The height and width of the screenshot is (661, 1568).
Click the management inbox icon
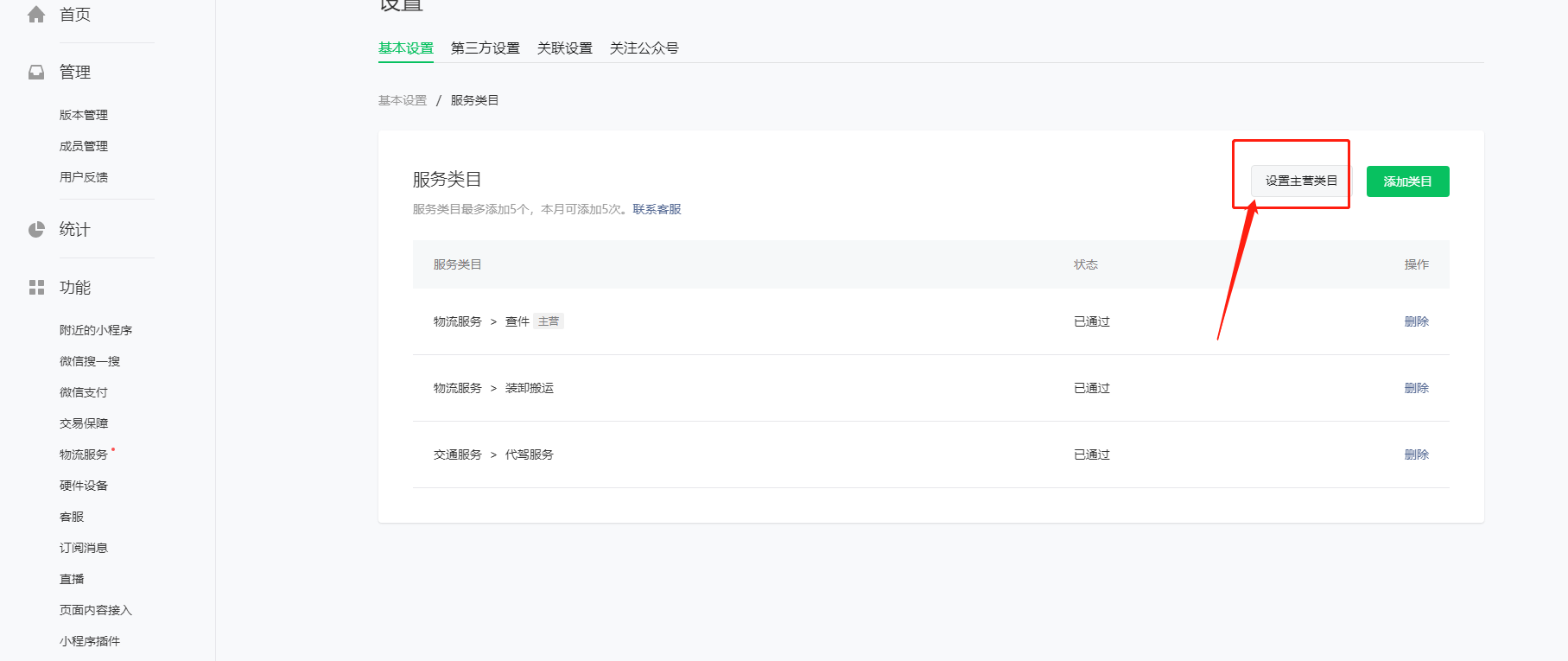(x=36, y=73)
